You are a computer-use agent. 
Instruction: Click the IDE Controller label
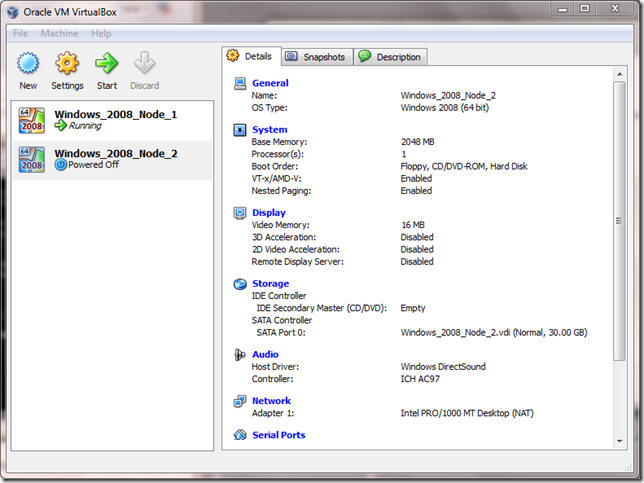[278, 296]
